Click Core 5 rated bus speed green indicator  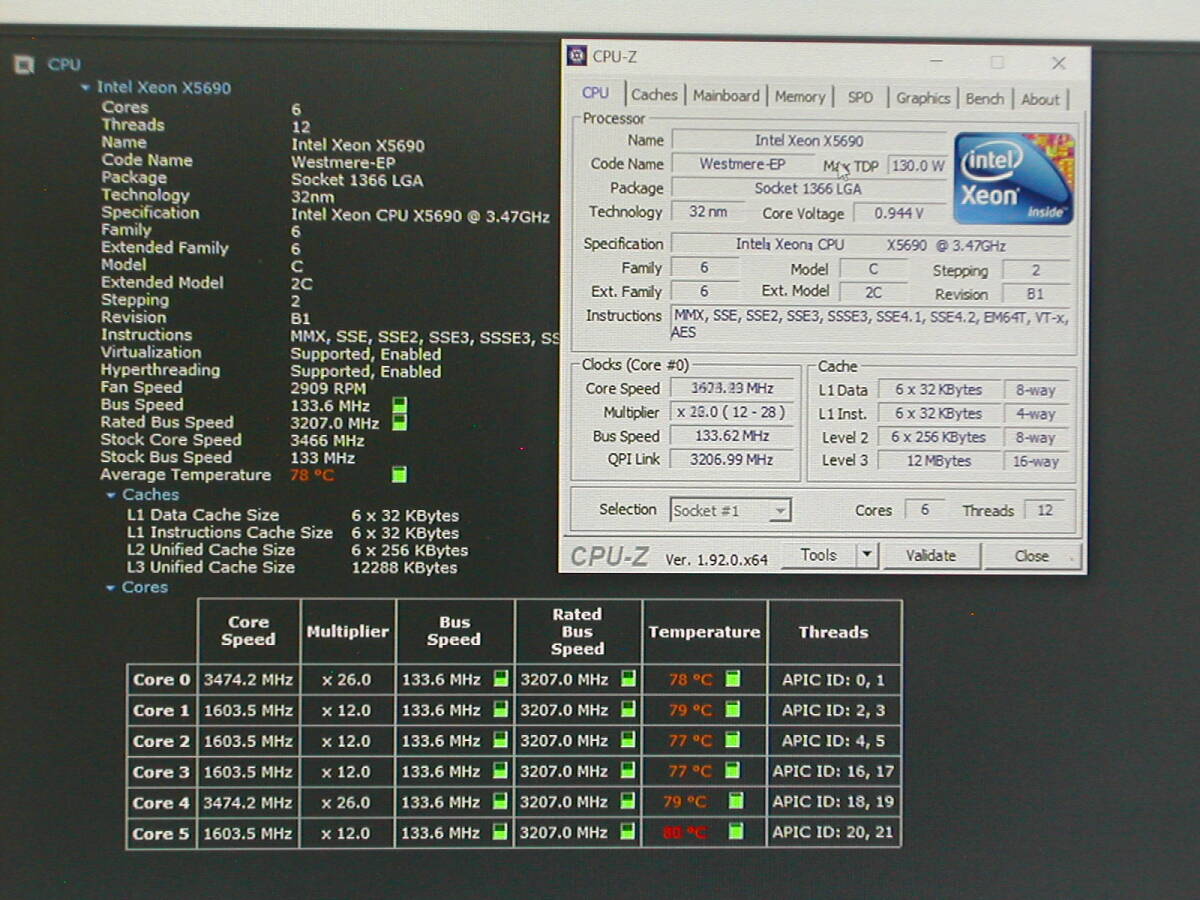point(628,832)
